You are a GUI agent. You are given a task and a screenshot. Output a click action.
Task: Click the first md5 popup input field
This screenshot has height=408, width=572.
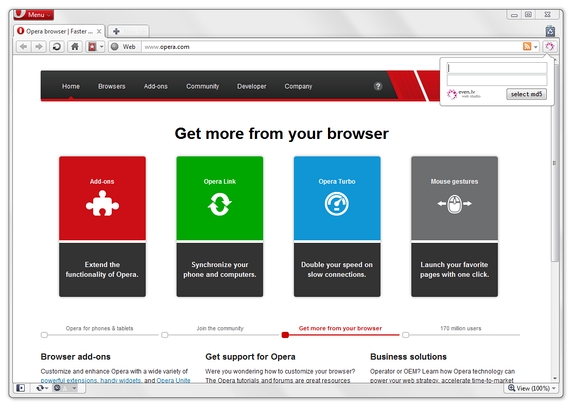(x=497, y=68)
